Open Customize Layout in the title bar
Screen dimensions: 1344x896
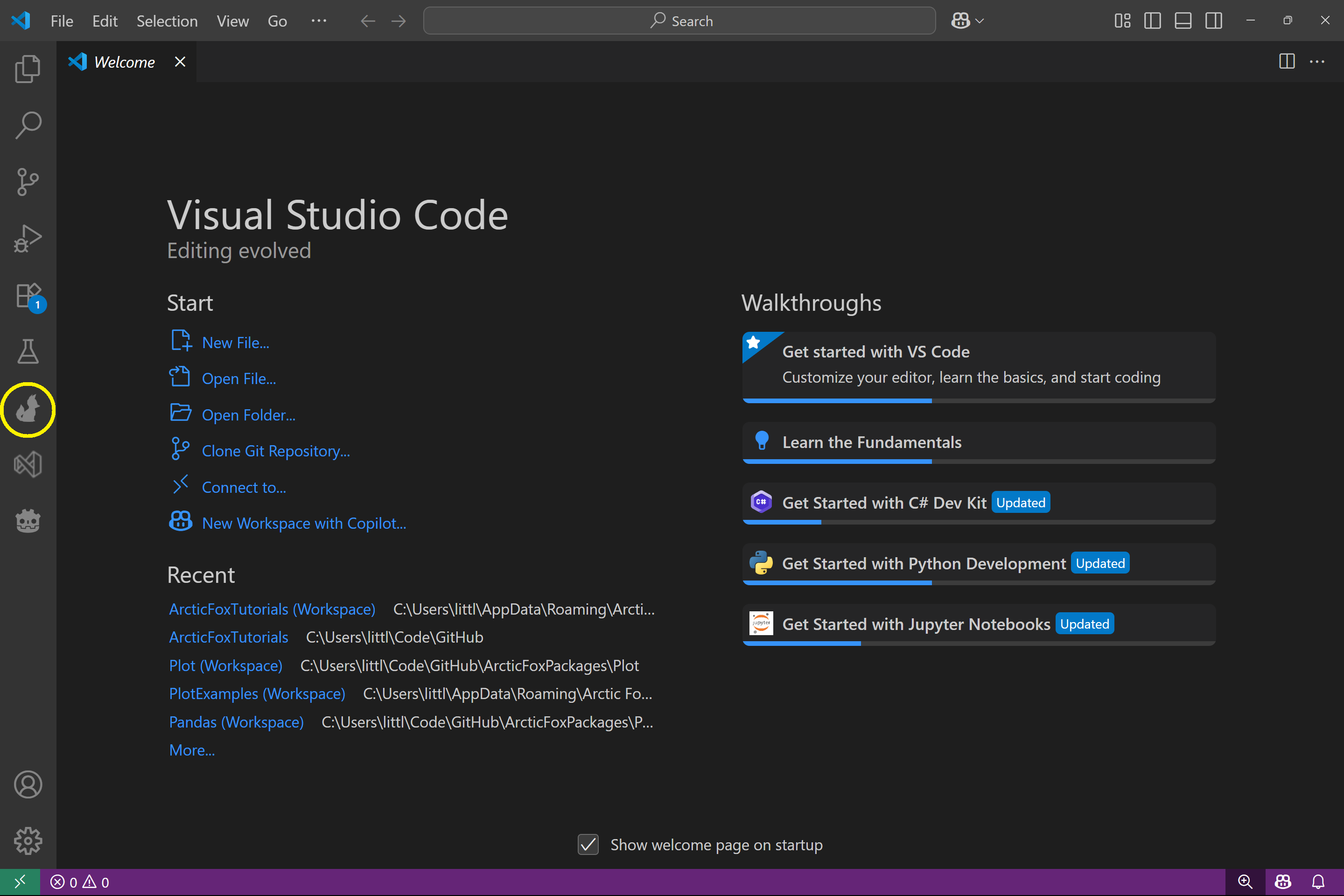coord(1122,21)
